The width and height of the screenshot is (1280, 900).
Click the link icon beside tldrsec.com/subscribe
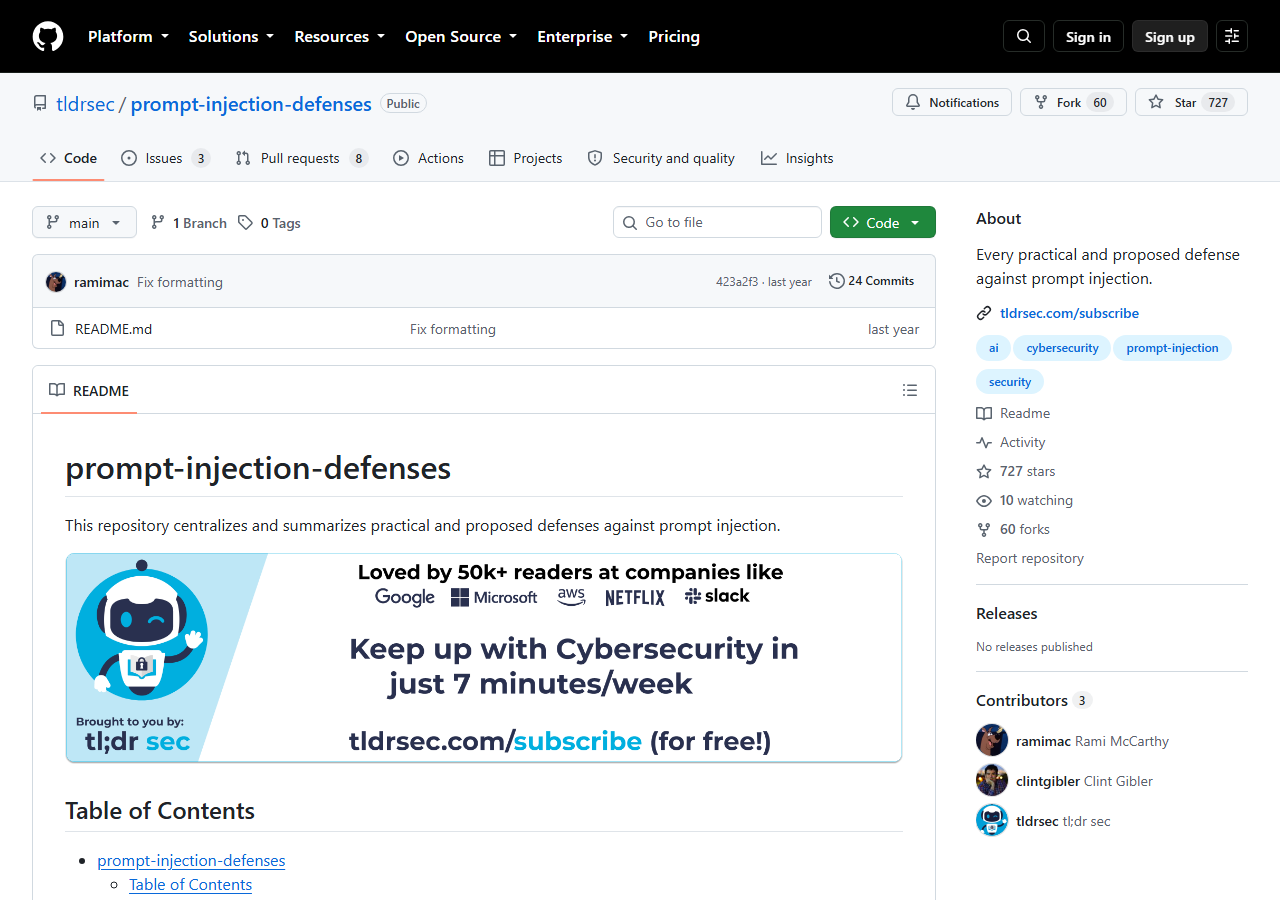984,313
